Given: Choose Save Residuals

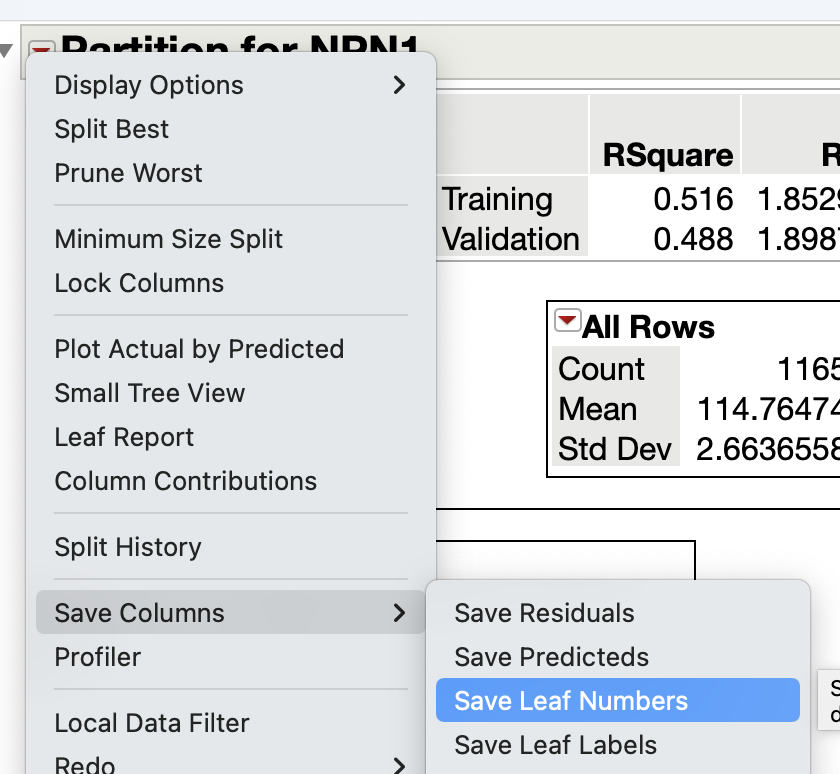Looking at the screenshot, I should pyautogui.click(x=546, y=613).
